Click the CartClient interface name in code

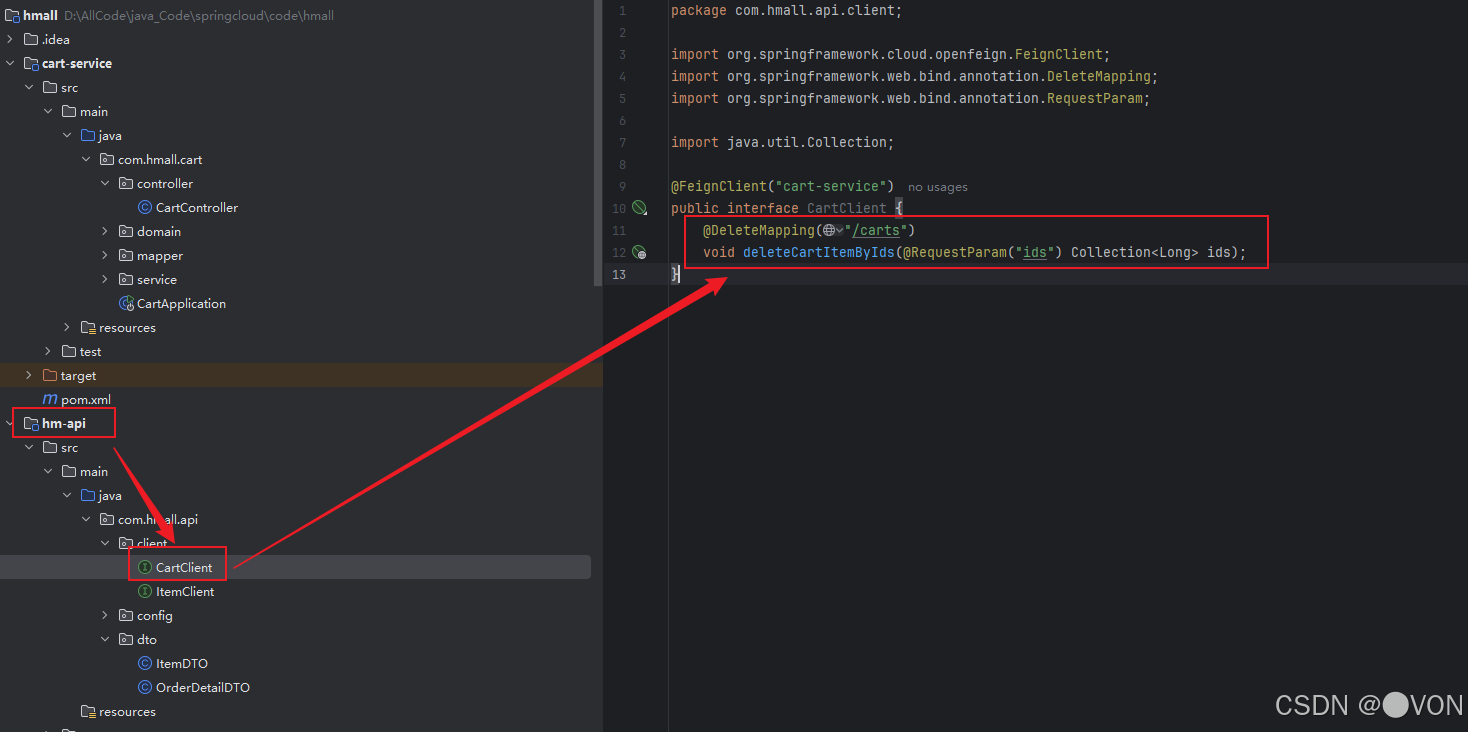click(x=847, y=208)
